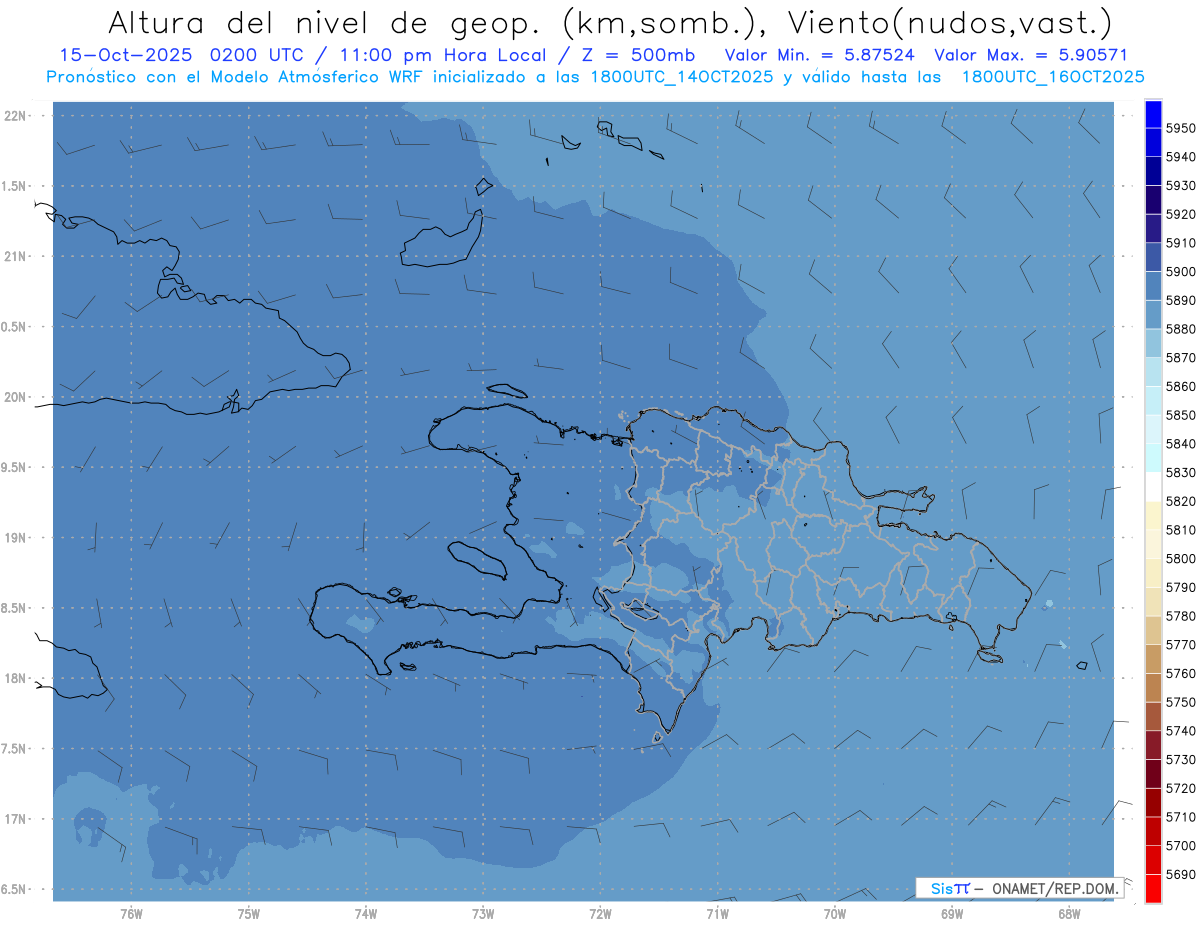Image resolution: width=1200 pixels, height=927 pixels.
Task: Click the '5770' legend value
Action: pos(1181,645)
